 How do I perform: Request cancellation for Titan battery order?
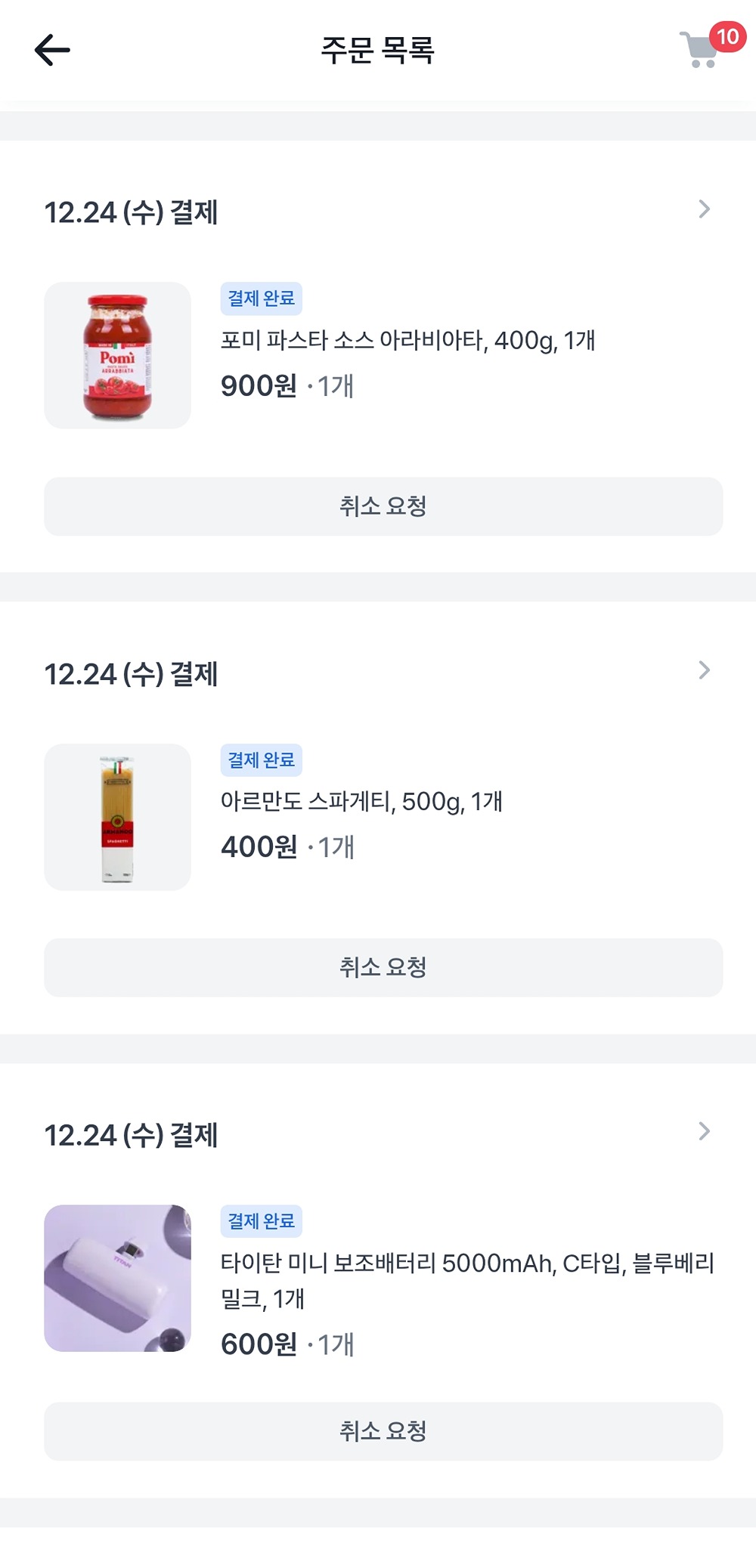[383, 1431]
